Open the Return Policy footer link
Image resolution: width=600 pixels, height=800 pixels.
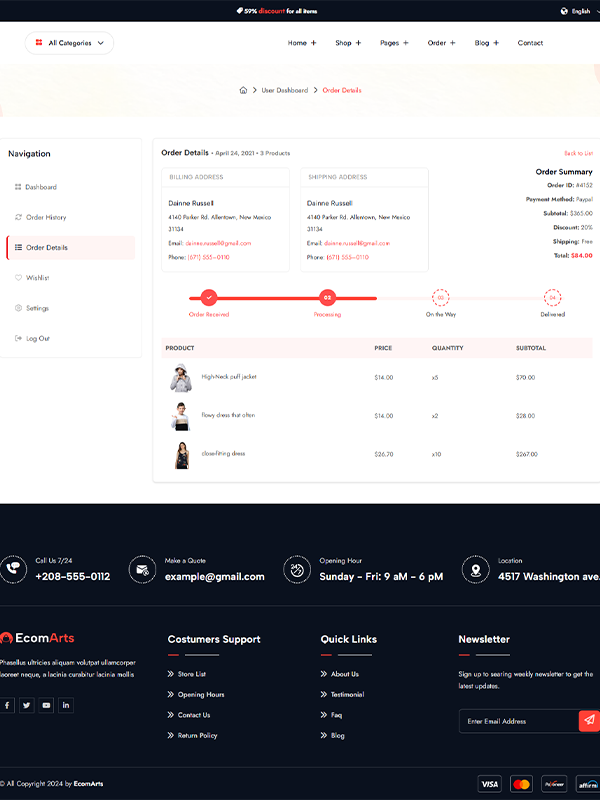197,735
